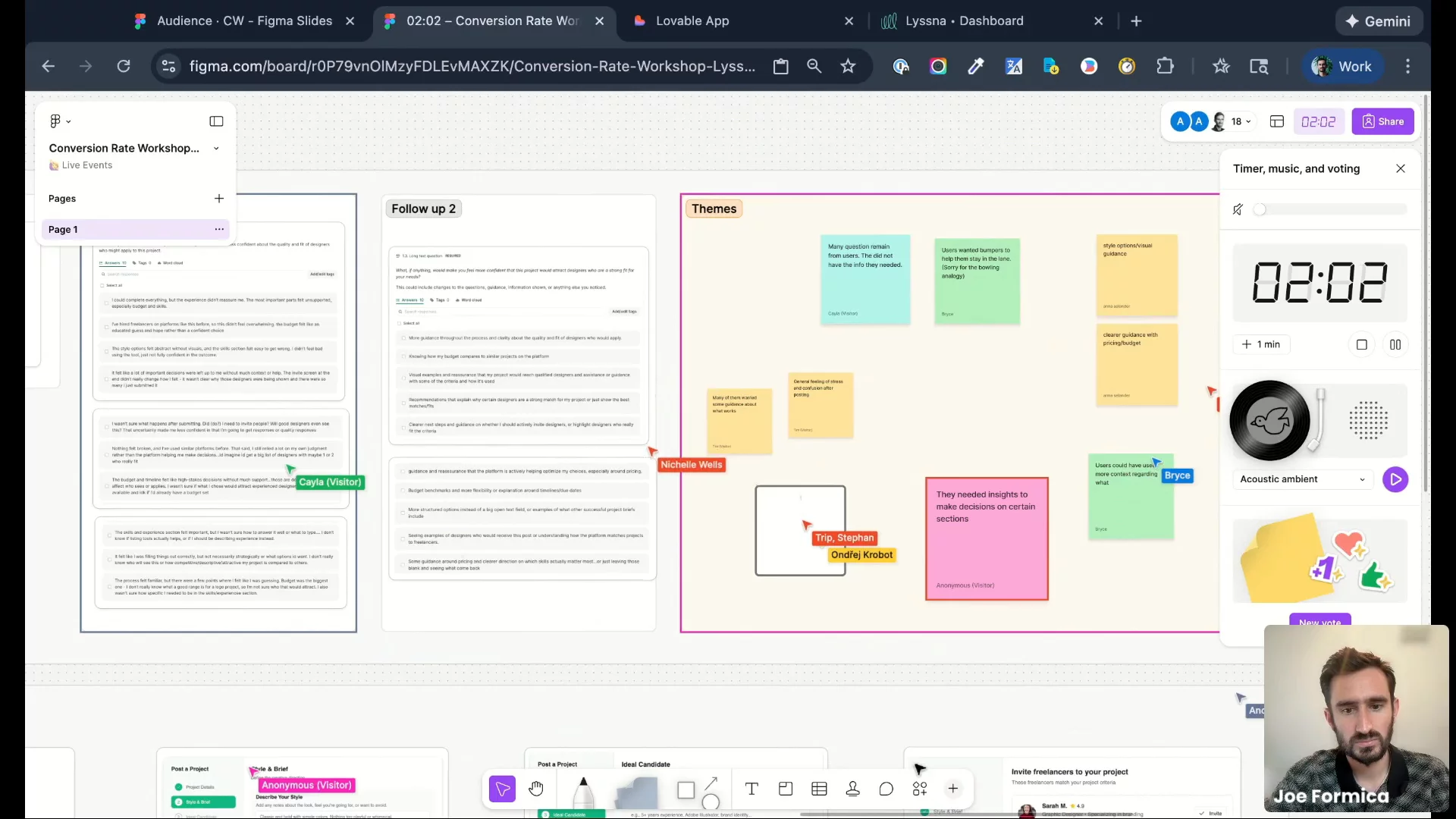This screenshot has height=819, width=1456.
Task: Select the Hand tool
Action: pos(536,789)
